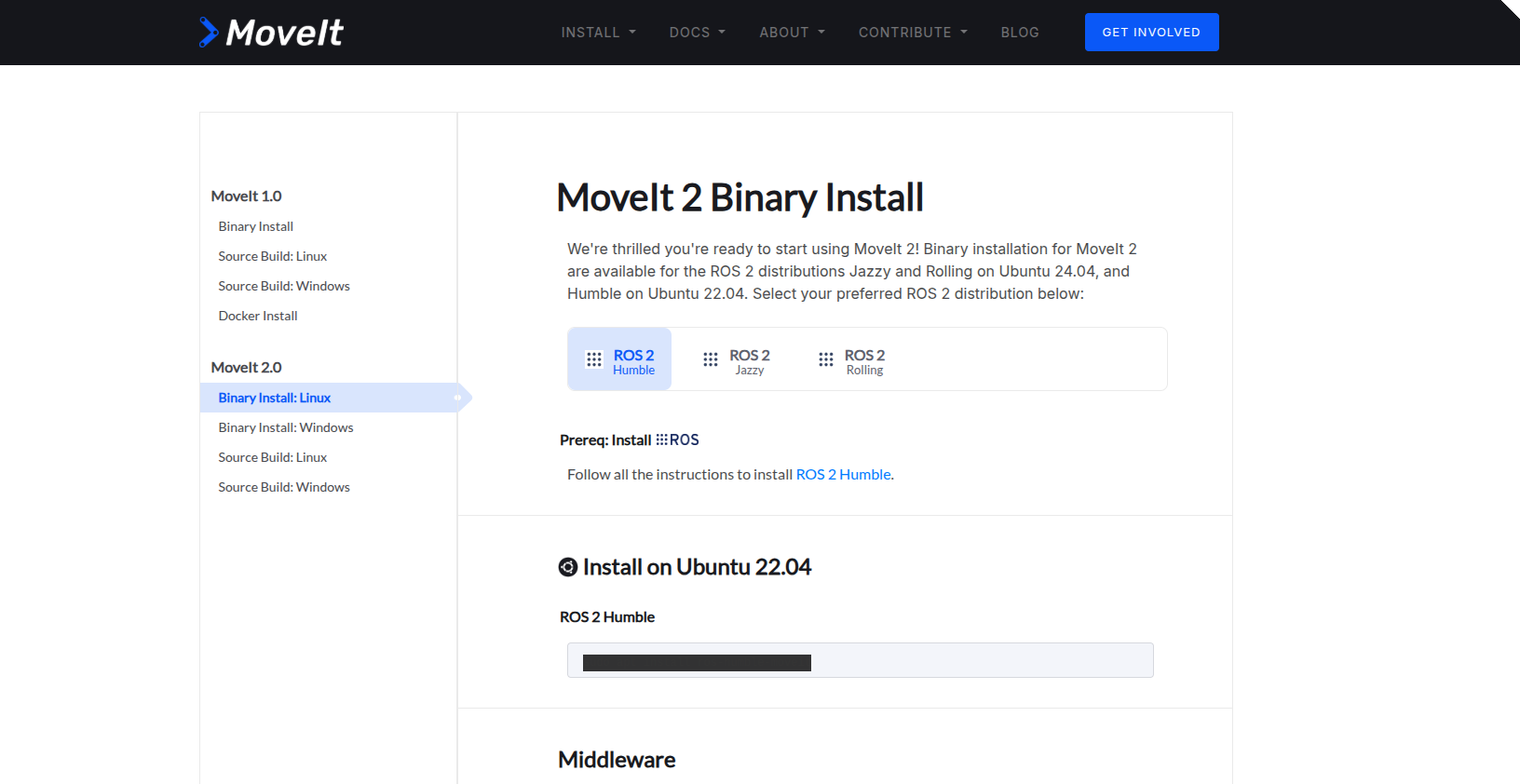Image resolution: width=1520 pixels, height=784 pixels.
Task: Click the ROS 2 Humble grid icon
Action: tap(594, 359)
